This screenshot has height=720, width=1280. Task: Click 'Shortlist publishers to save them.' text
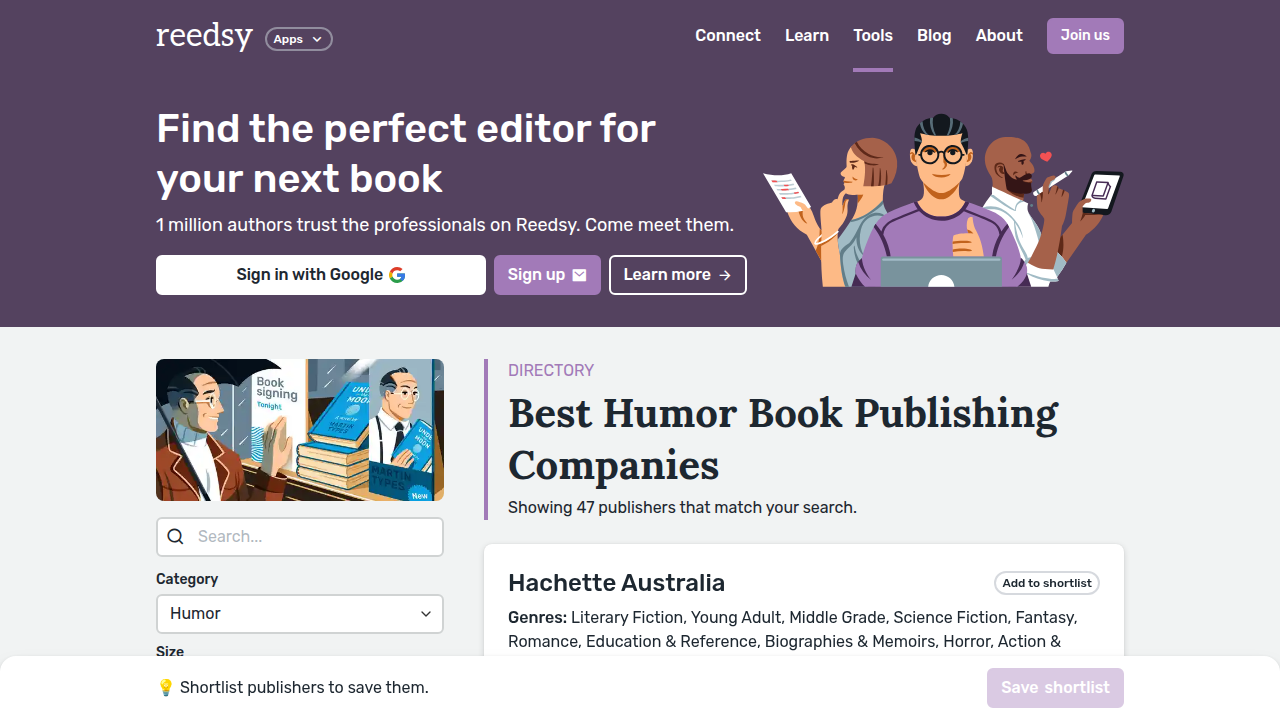point(304,688)
